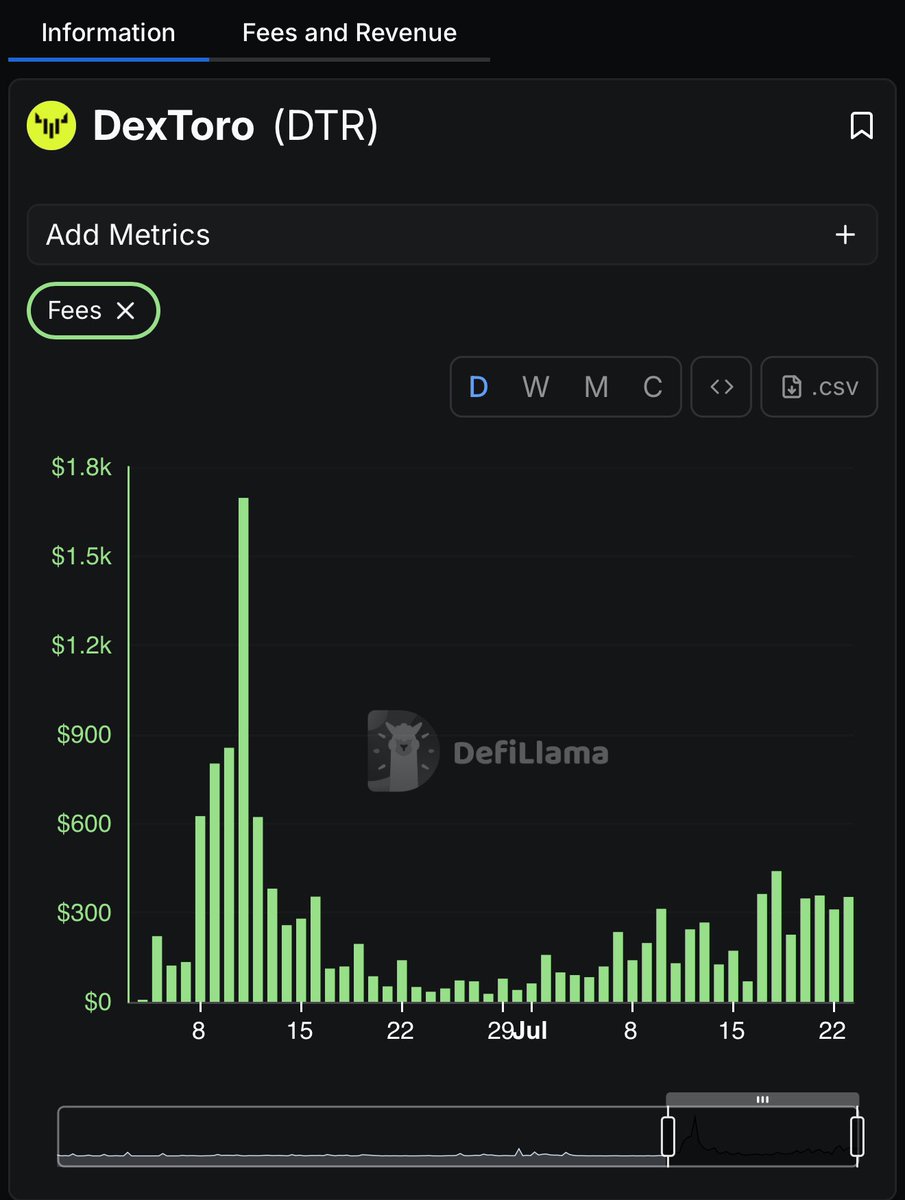Screen dimensions: 905x1200
Task: Remove the Fees metric chip
Action: click(125, 311)
